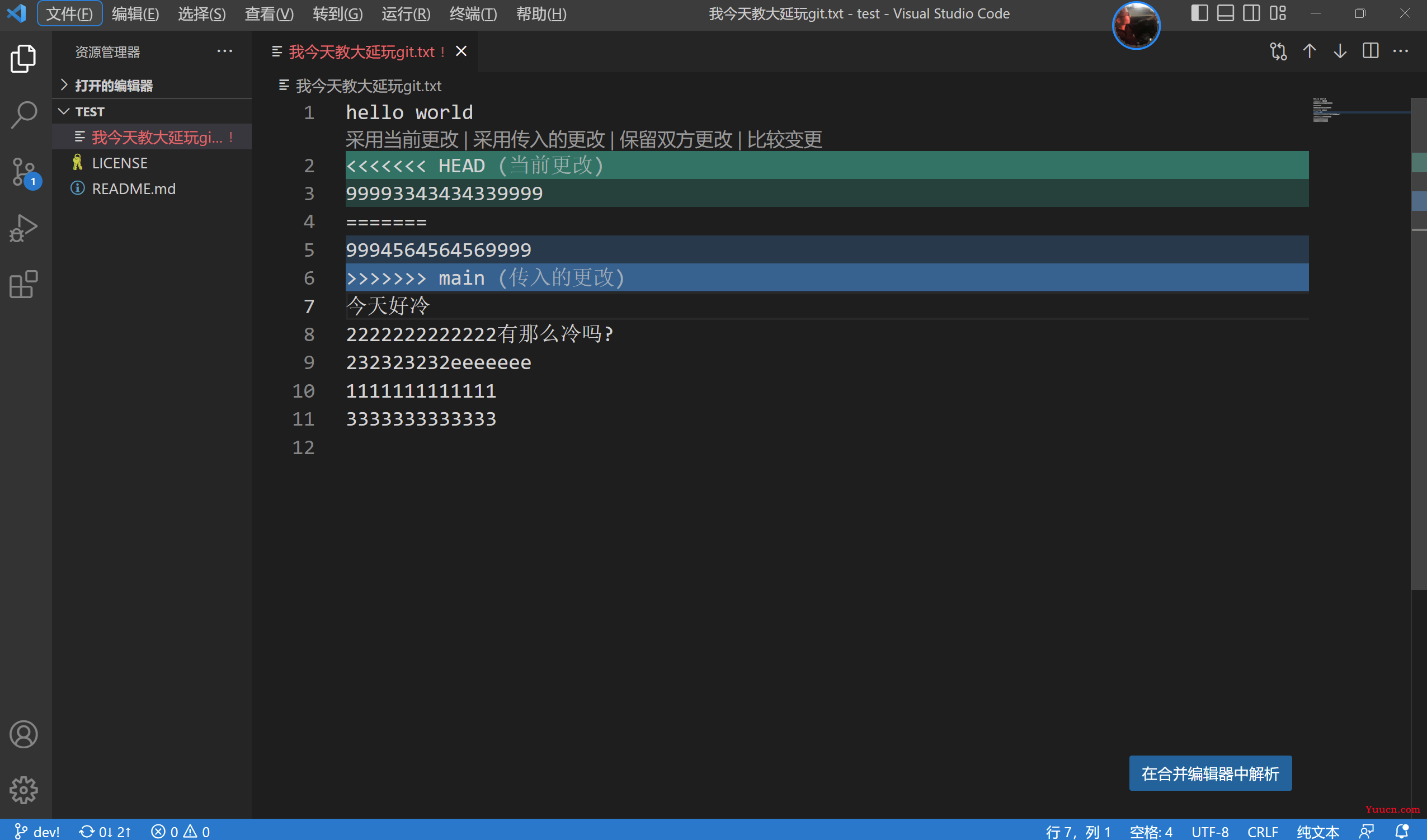The height and width of the screenshot is (840, 1427).
Task: Click the open changes compare icon
Action: pyautogui.click(x=1278, y=51)
